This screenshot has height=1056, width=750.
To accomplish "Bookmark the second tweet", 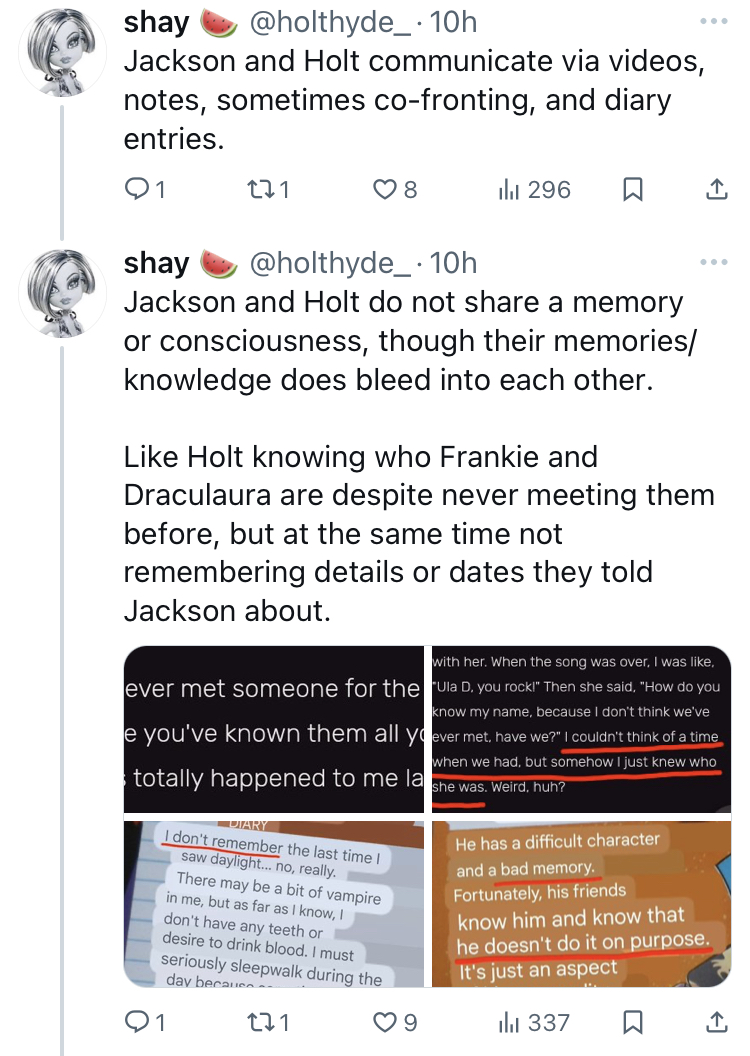I will (x=632, y=1022).
